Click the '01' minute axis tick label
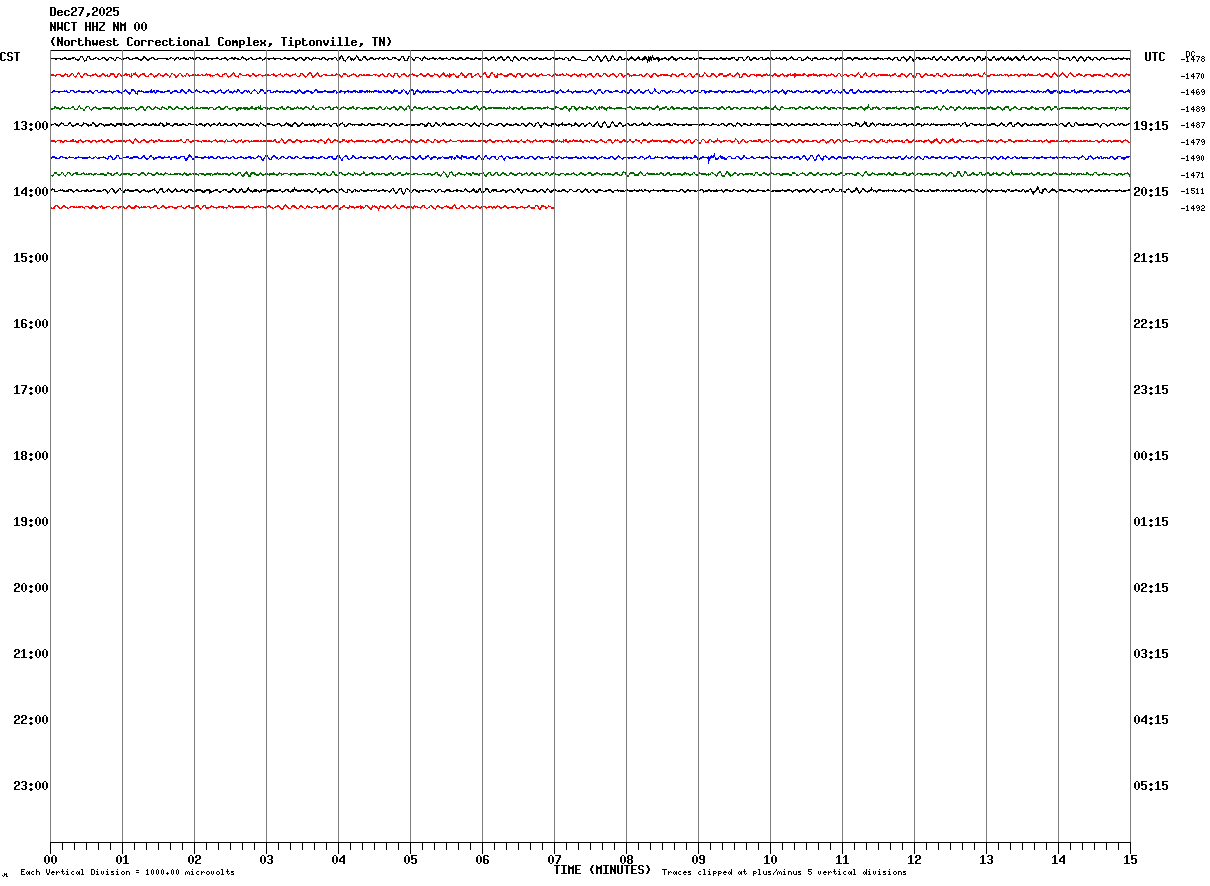The width and height of the screenshot is (1210, 886). click(x=122, y=860)
